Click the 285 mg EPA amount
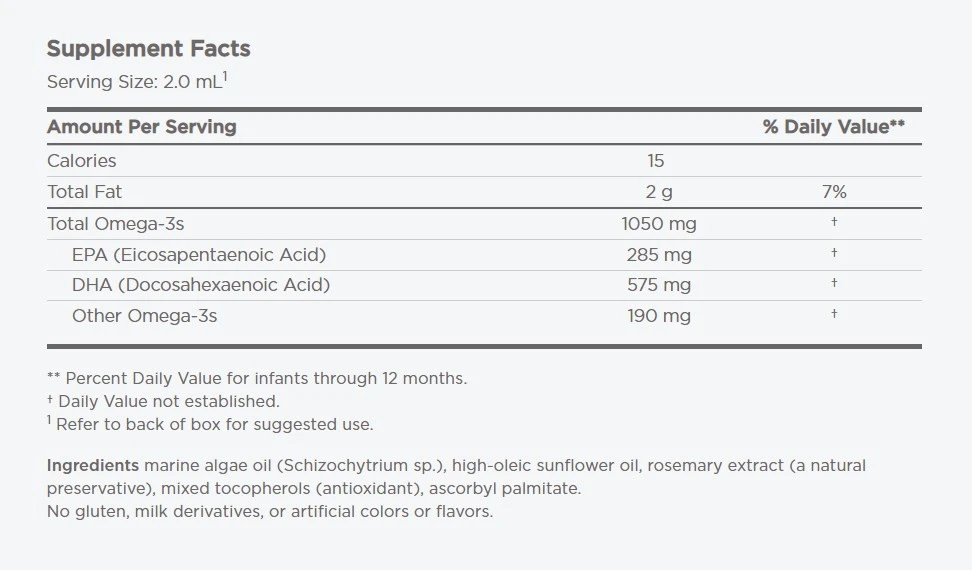 (659, 255)
